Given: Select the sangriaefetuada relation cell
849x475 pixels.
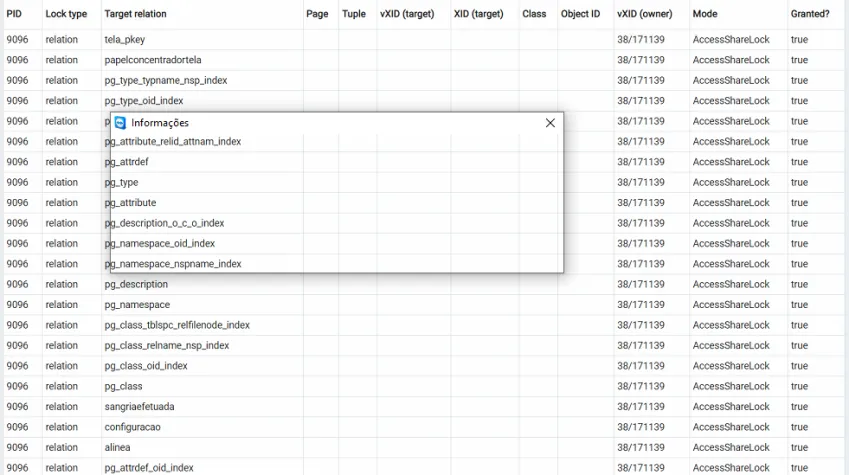Looking at the screenshot, I should [202, 407].
